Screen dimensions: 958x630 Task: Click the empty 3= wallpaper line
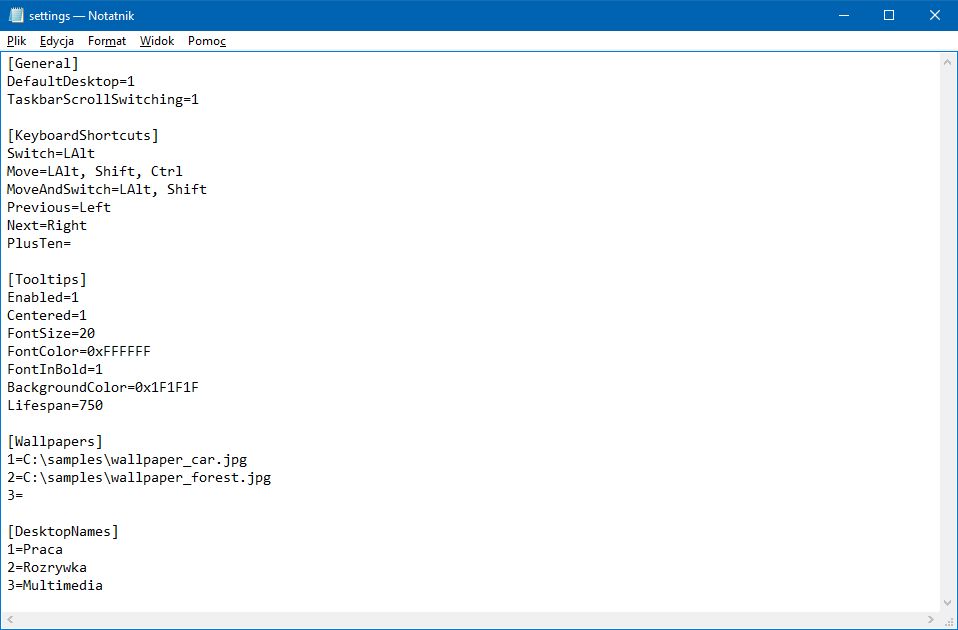(15, 496)
